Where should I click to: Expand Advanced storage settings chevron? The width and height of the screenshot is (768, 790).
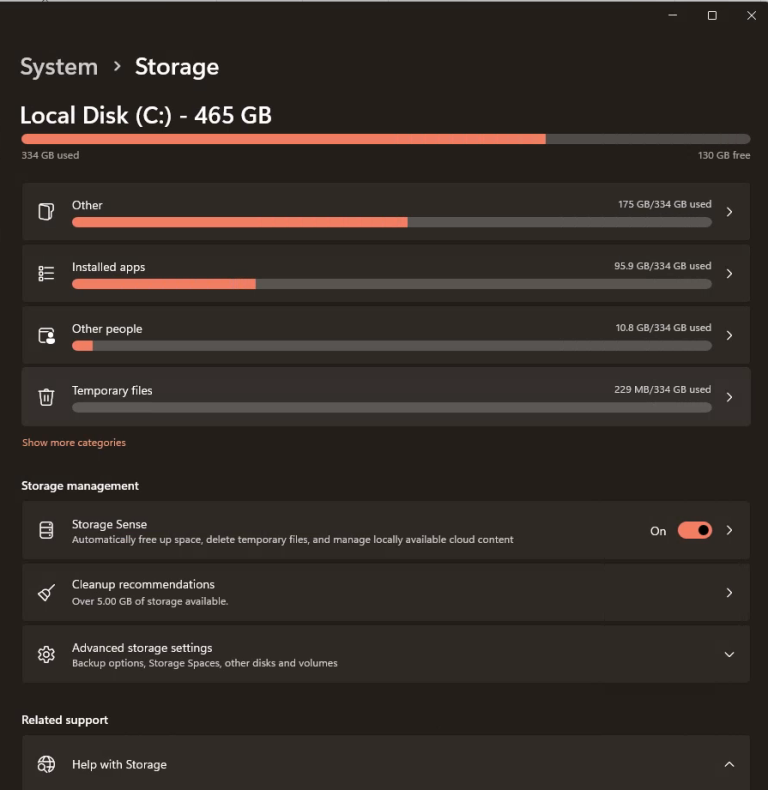coord(729,654)
